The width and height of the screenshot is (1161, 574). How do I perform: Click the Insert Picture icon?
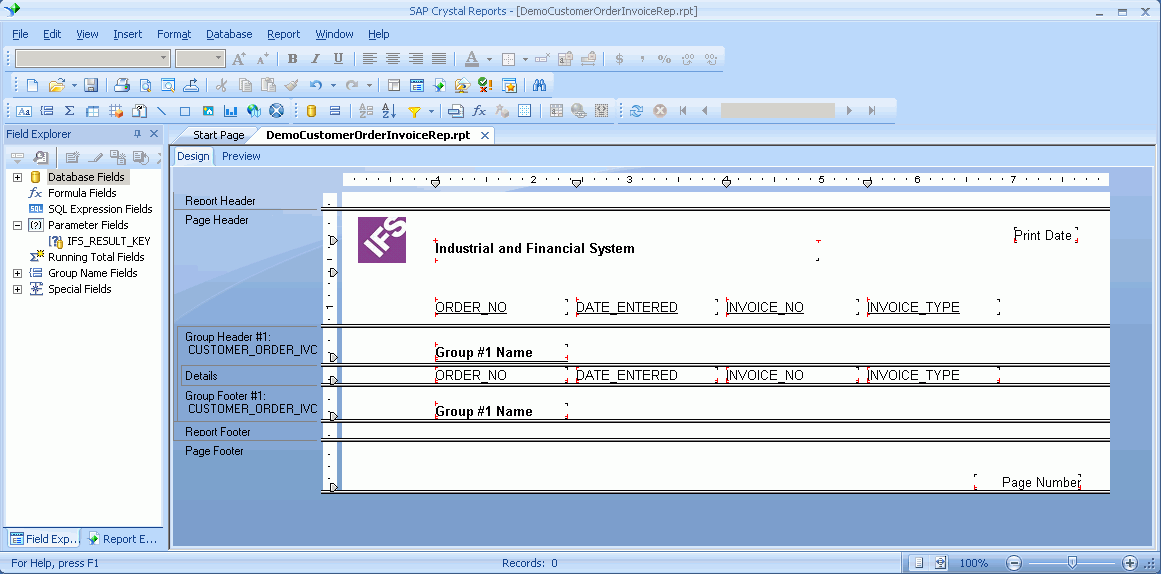click(208, 111)
